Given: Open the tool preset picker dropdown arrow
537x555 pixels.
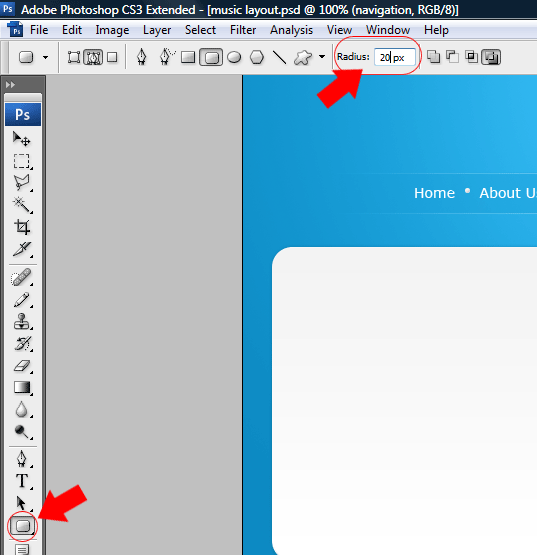Looking at the screenshot, I should tap(45, 57).
